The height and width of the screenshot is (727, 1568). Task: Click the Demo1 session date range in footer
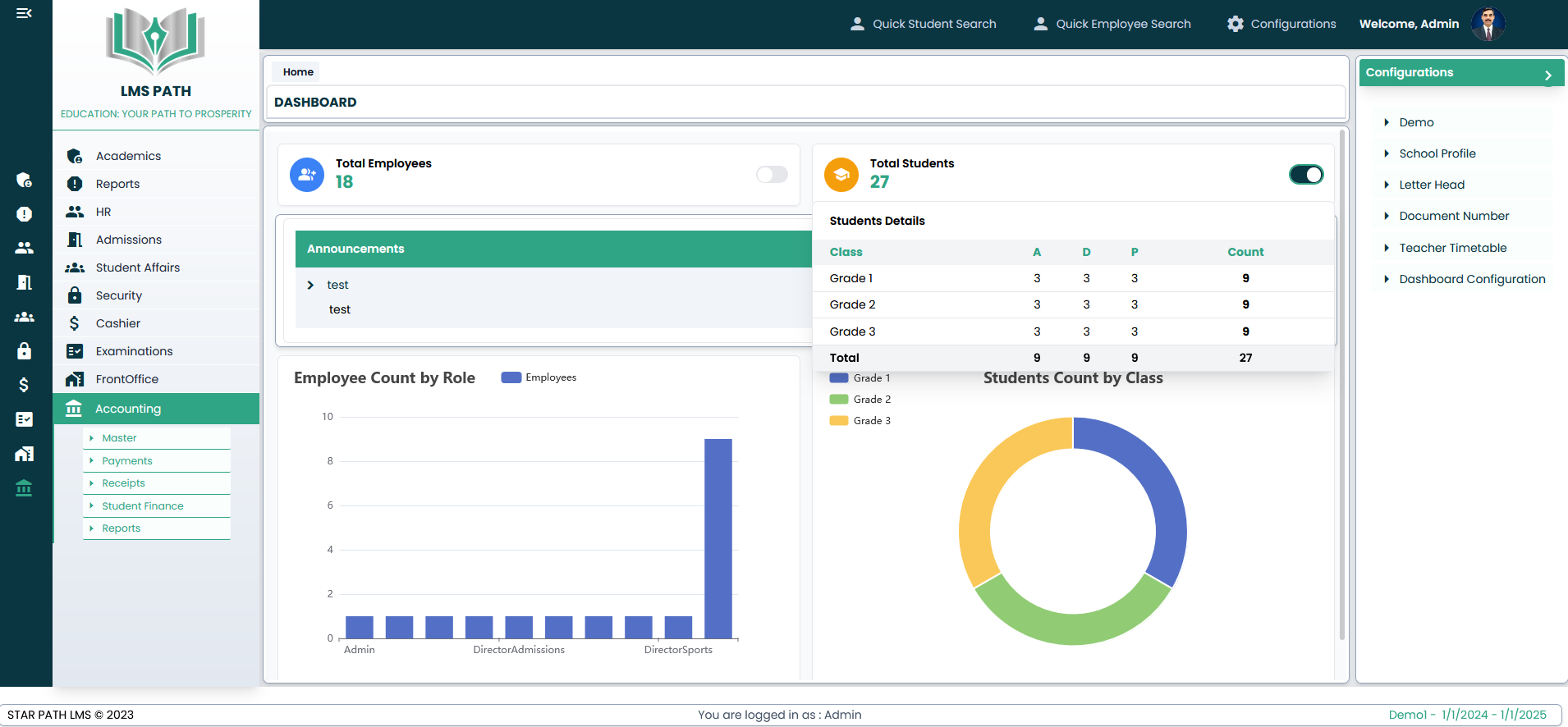coord(1467,715)
